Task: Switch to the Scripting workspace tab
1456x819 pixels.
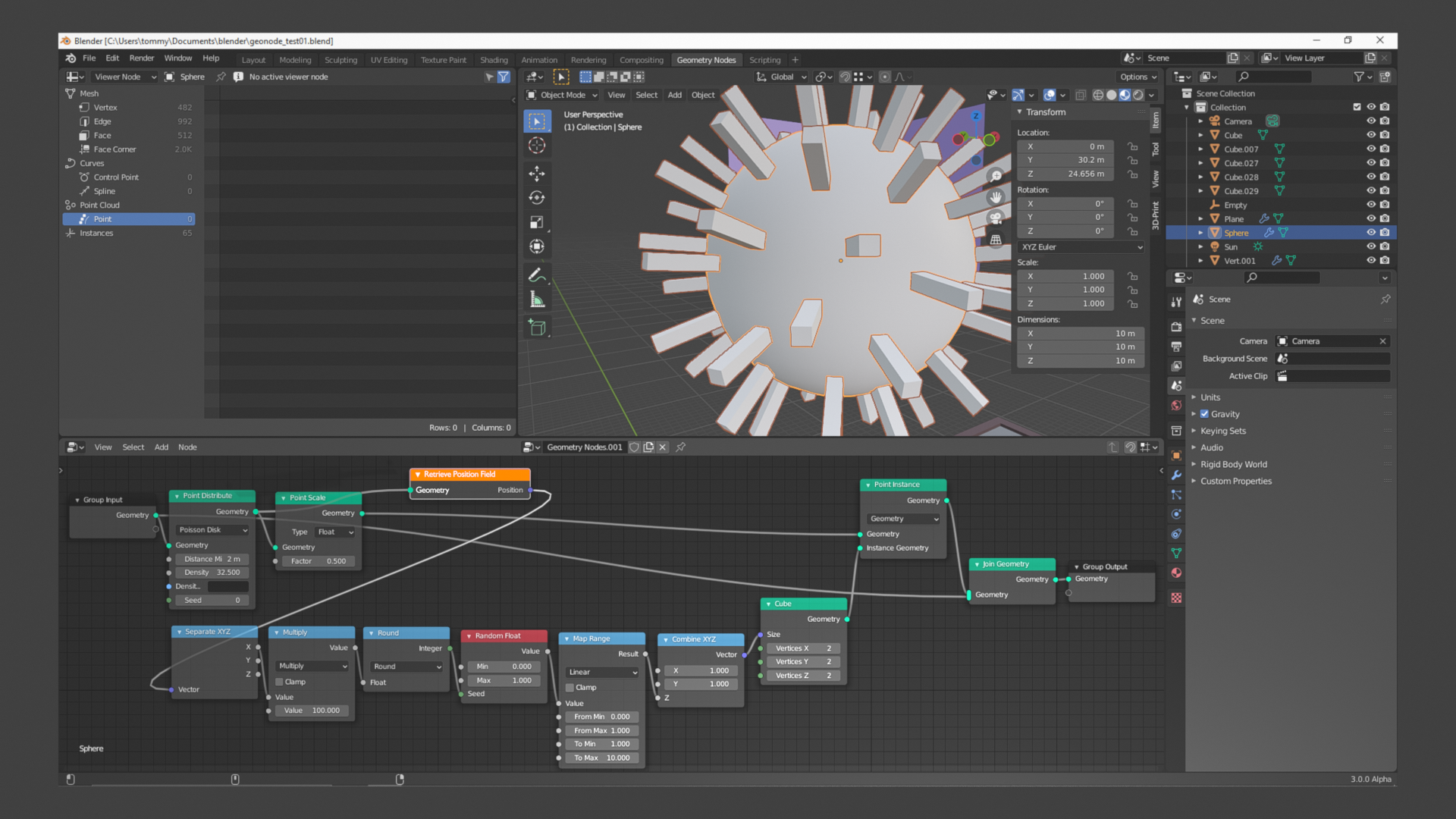Action: 764,60
